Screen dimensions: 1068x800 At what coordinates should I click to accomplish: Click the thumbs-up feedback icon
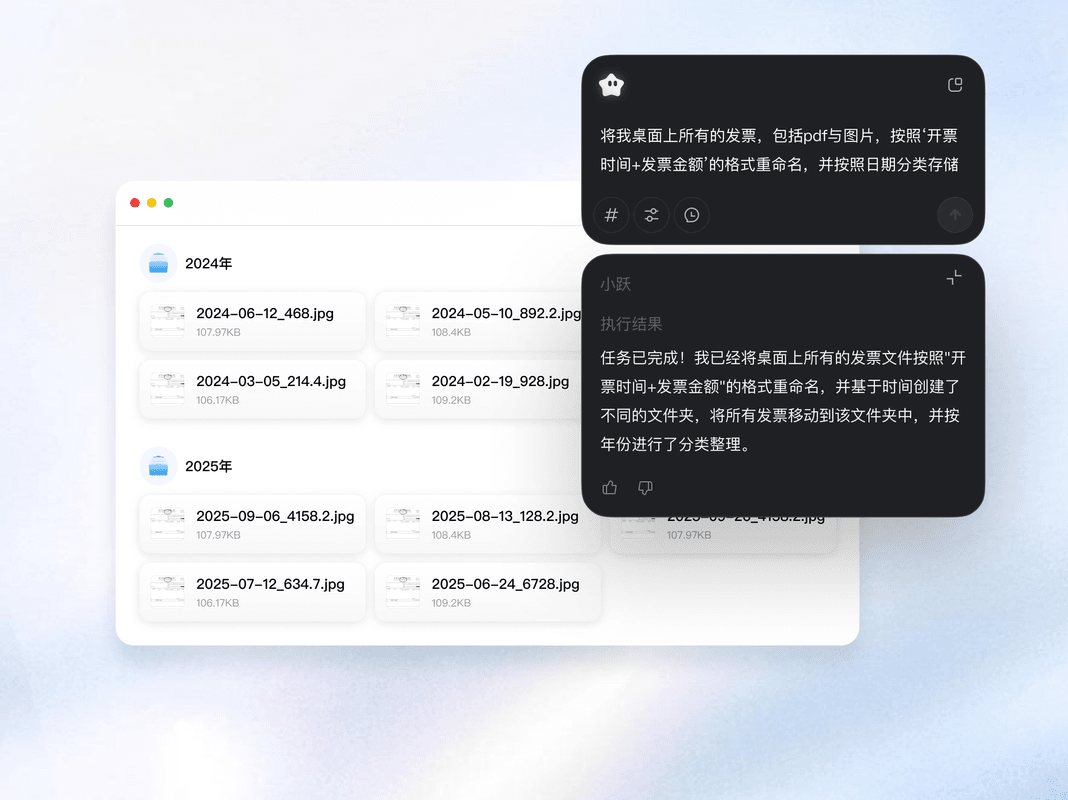(x=610, y=487)
